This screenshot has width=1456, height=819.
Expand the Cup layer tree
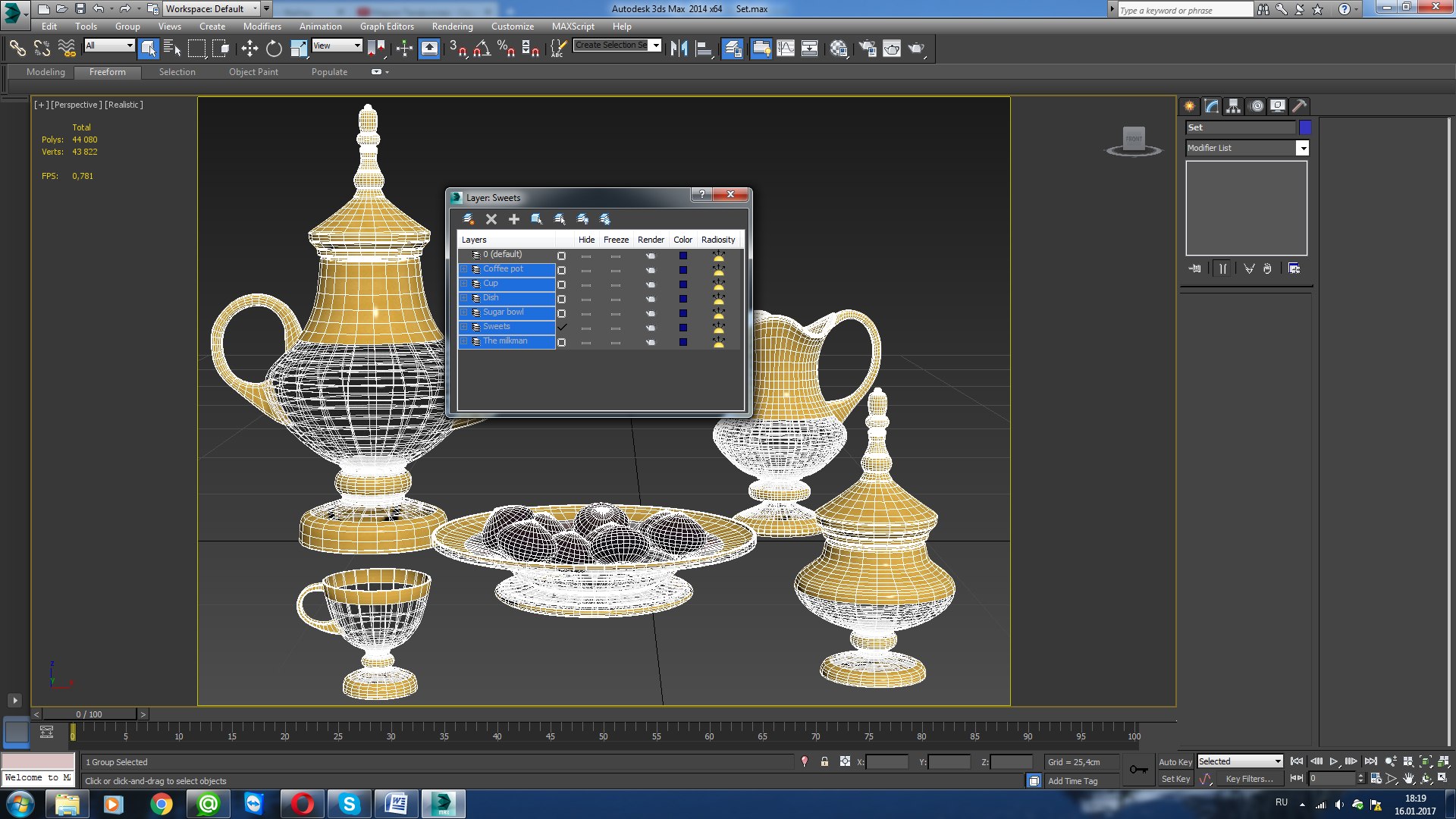(464, 284)
